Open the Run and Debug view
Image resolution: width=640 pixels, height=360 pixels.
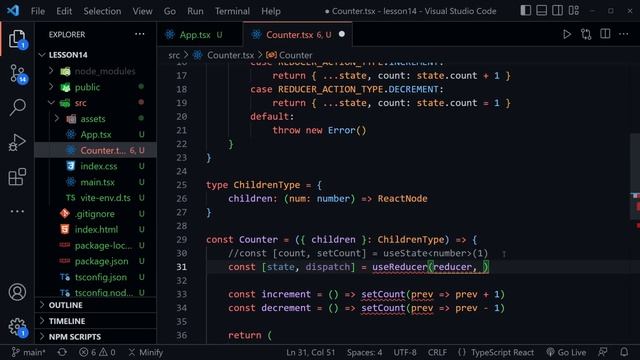tap(17, 142)
